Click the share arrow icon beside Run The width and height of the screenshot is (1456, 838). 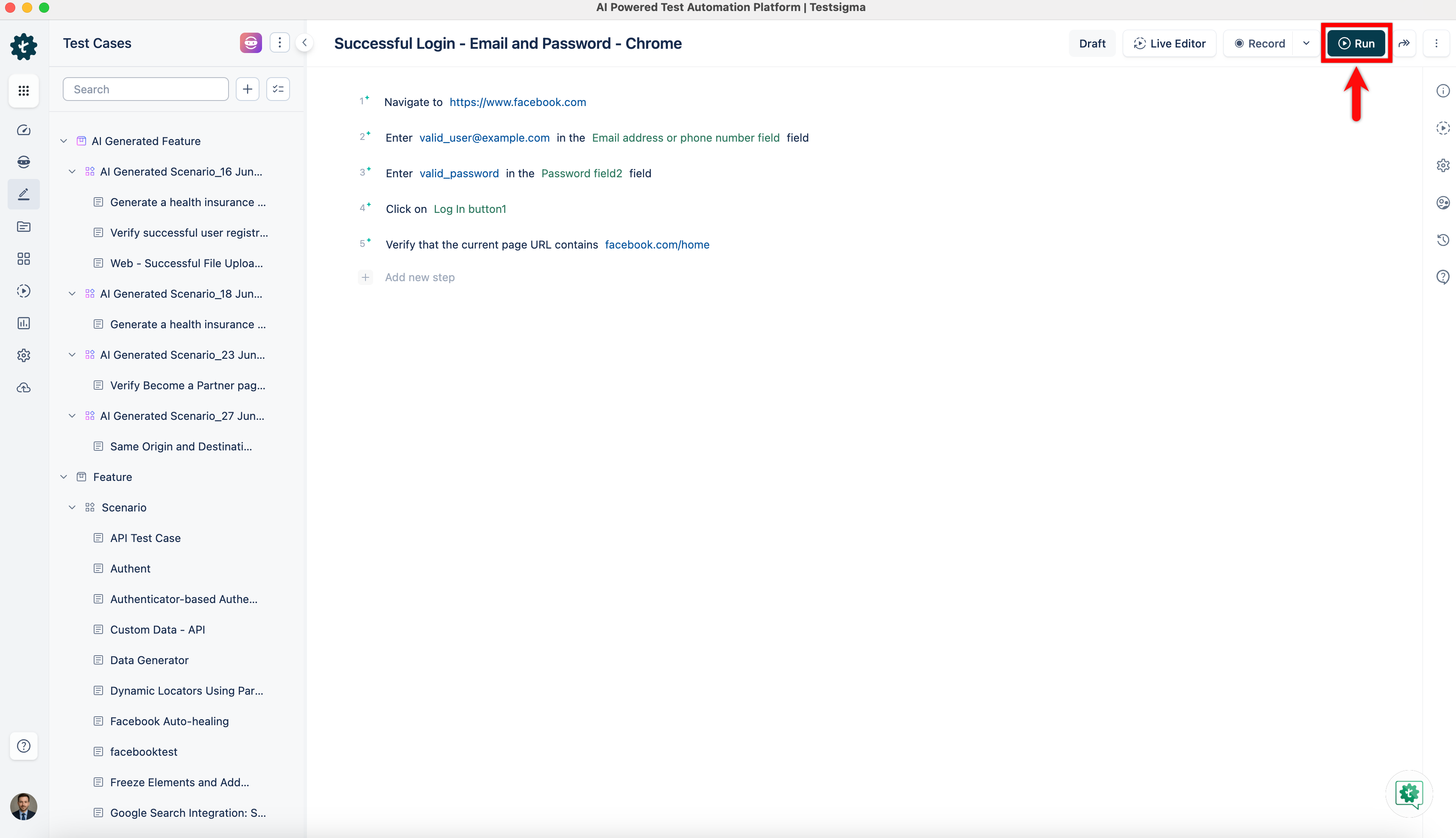tap(1404, 44)
